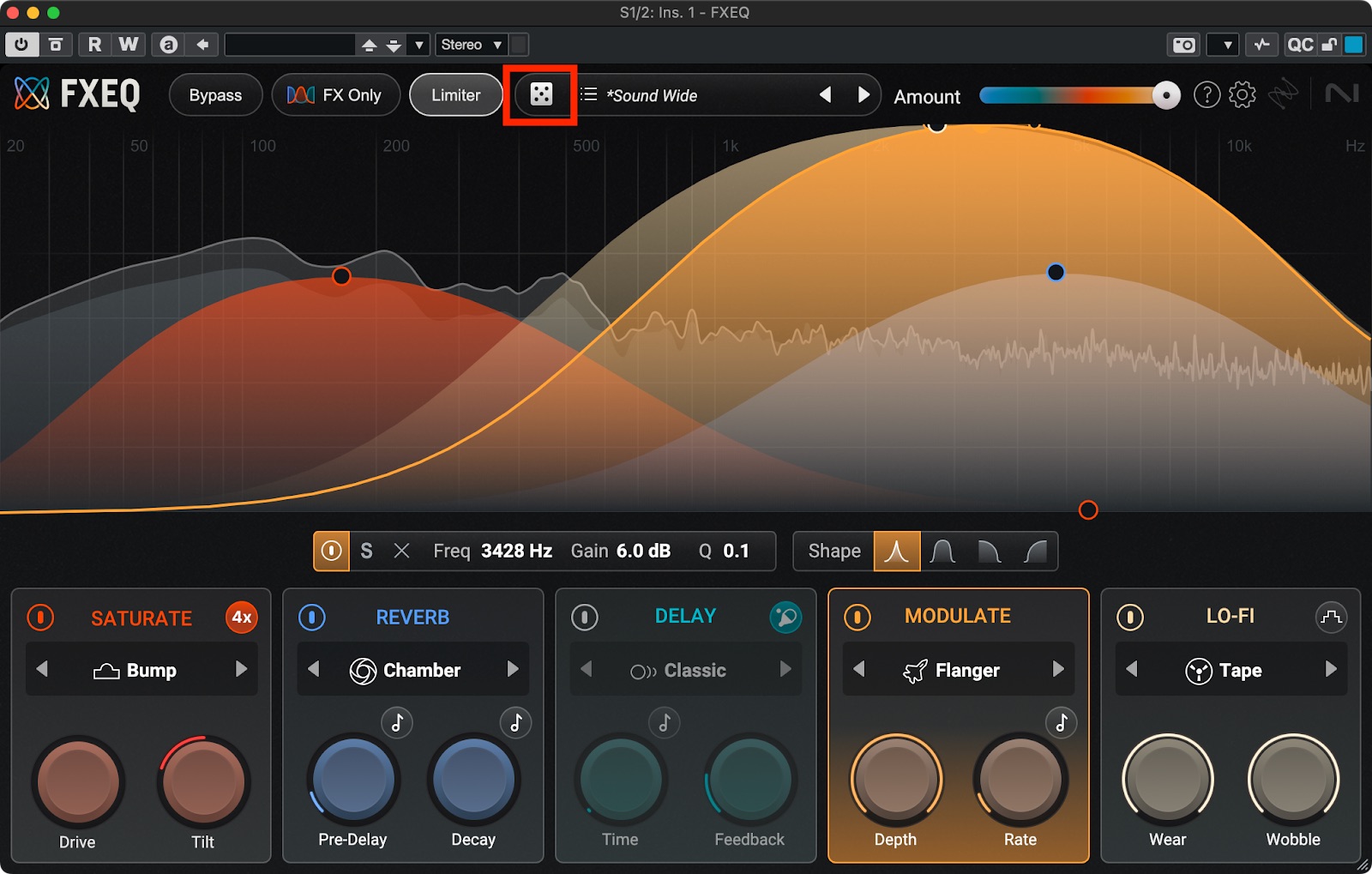Go to the next preset after Sound Wide

(864, 94)
